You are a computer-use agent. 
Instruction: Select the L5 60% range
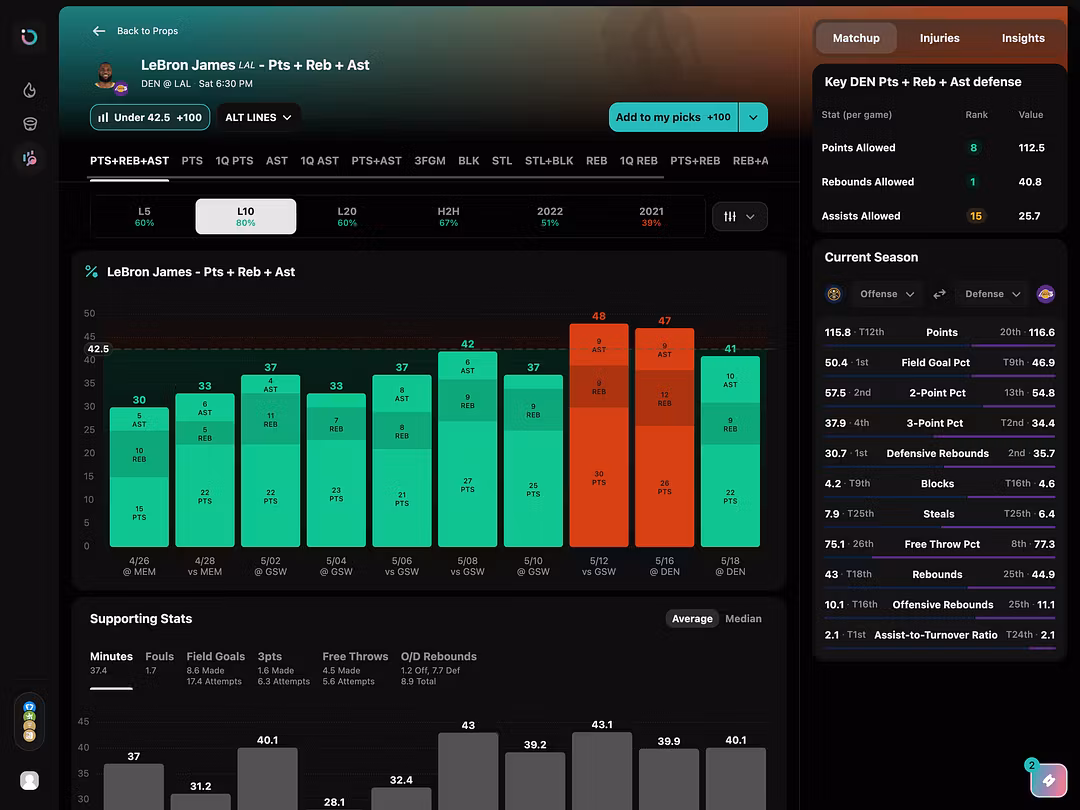click(x=144, y=216)
